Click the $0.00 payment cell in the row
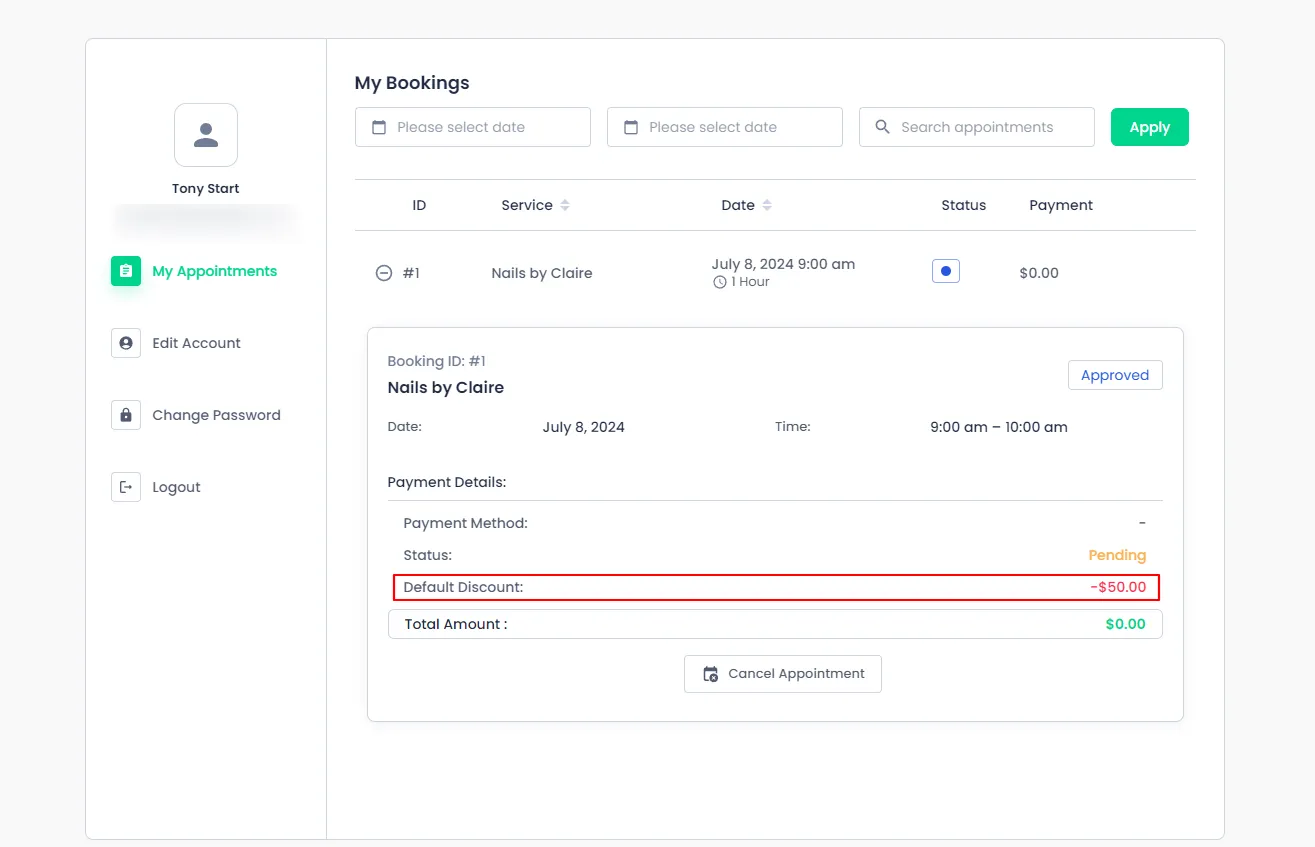Image resolution: width=1315 pixels, height=847 pixels. tap(1039, 273)
